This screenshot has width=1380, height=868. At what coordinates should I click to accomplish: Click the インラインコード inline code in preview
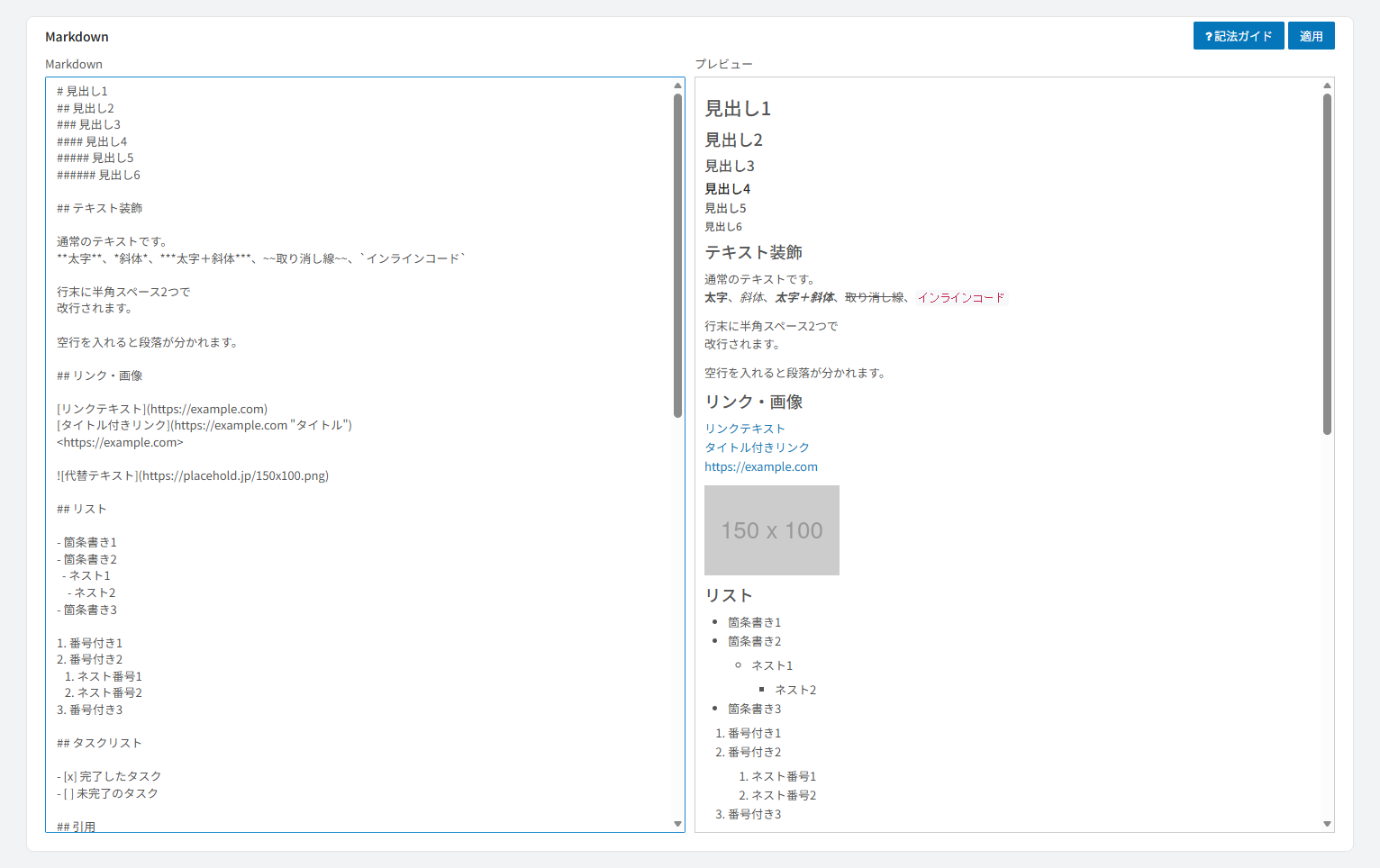click(961, 298)
